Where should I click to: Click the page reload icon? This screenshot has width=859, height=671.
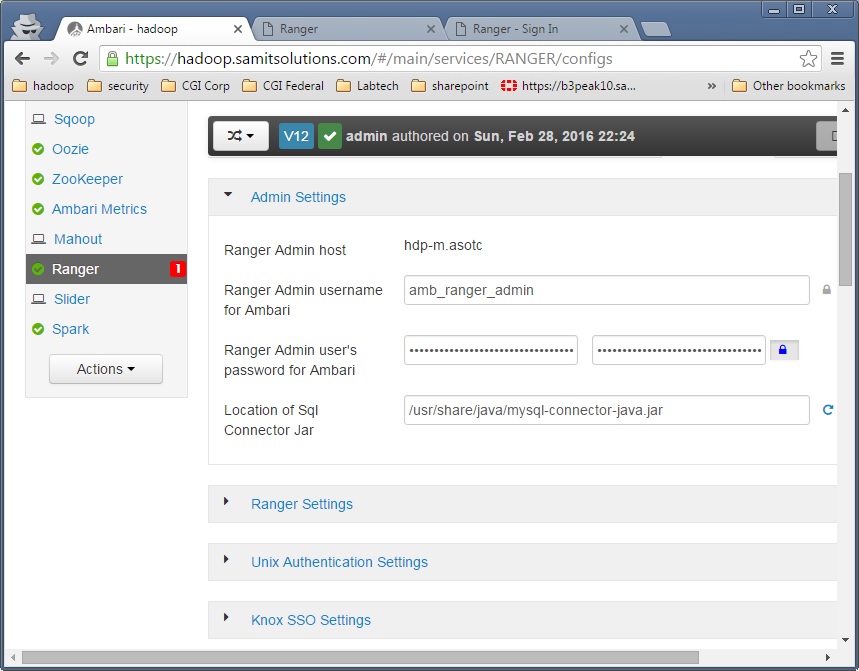coord(81,59)
